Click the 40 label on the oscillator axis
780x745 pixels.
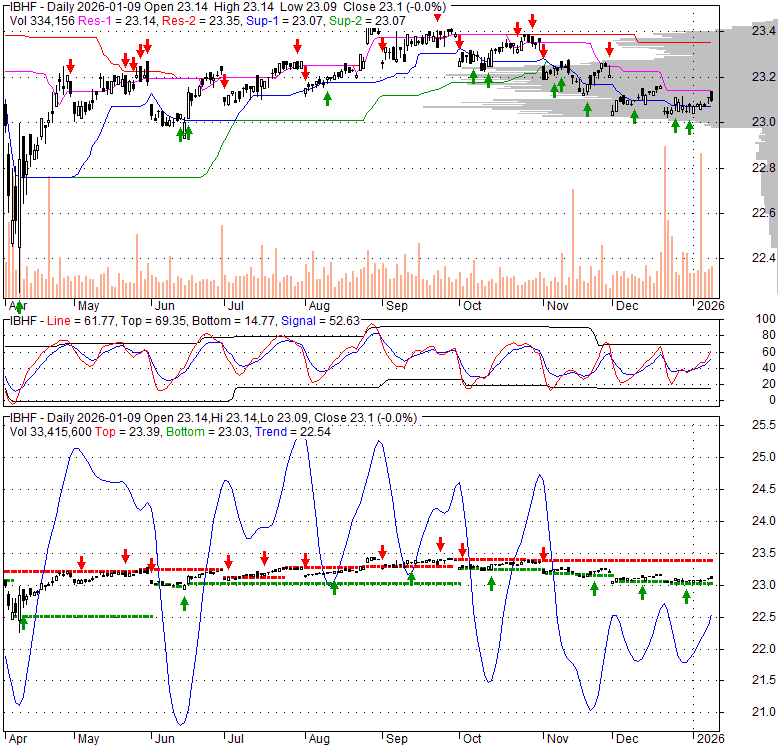(769, 368)
